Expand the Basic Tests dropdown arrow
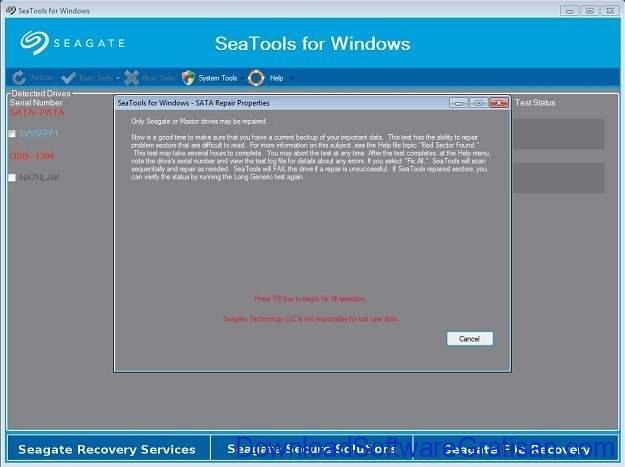625x467 pixels. tap(118, 78)
